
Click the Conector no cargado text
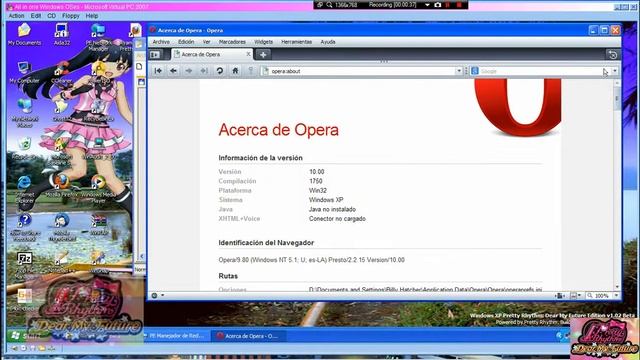click(x=337, y=219)
